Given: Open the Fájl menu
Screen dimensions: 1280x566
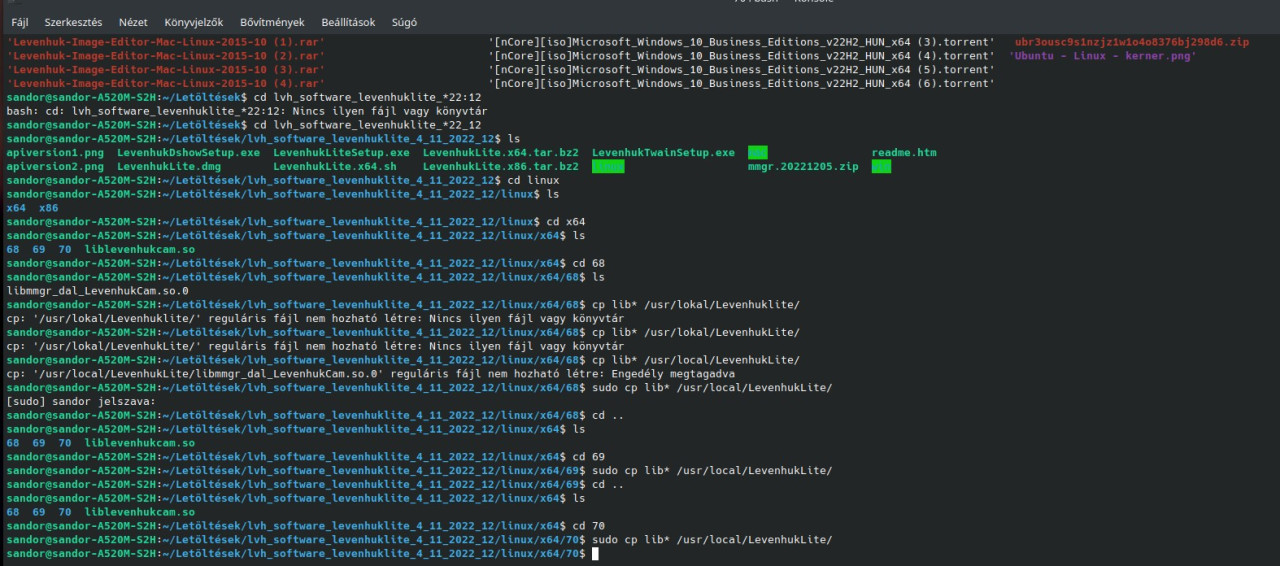Looking at the screenshot, I should click(19, 22).
